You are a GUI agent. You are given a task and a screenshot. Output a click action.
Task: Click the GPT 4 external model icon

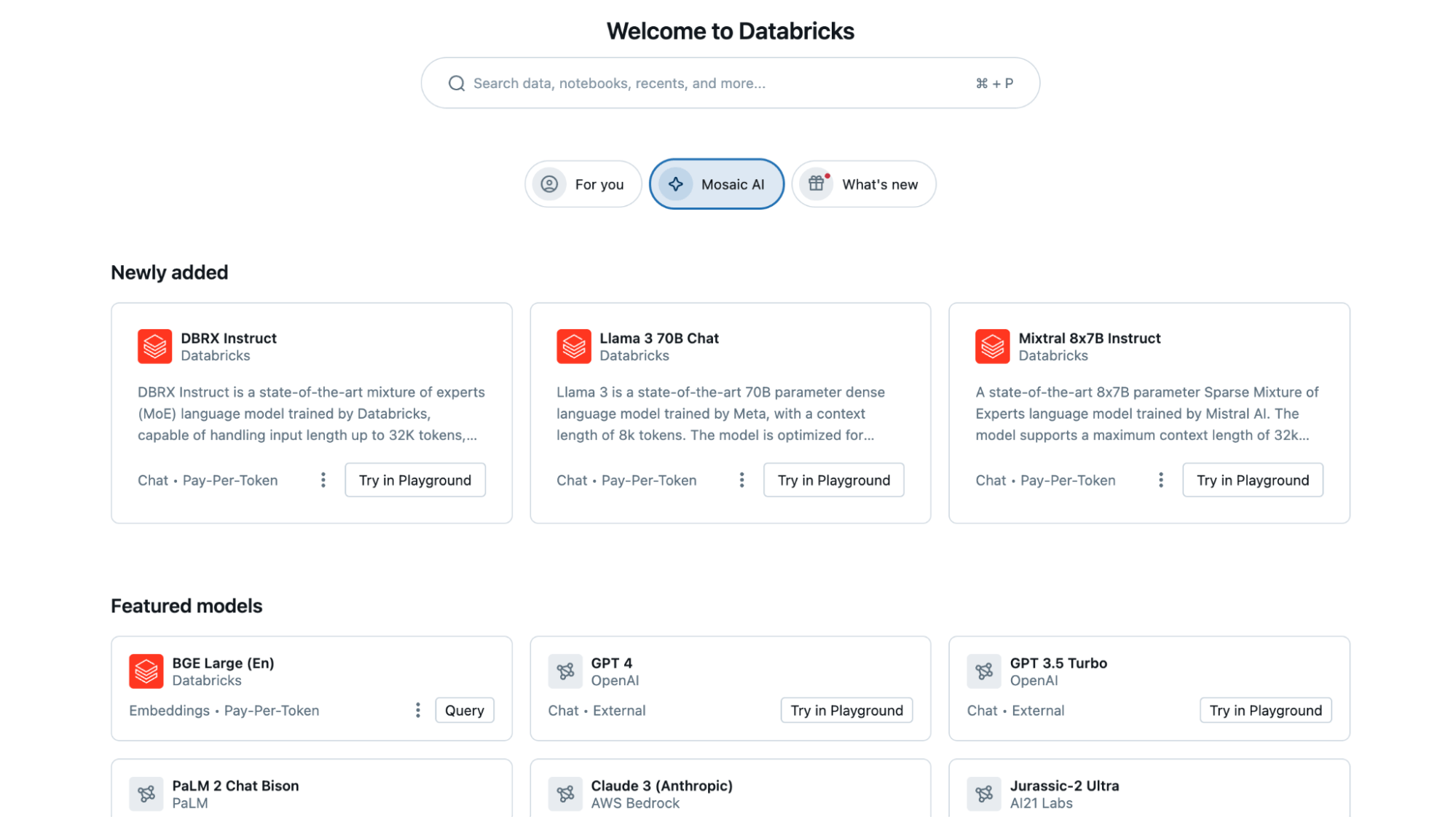565,671
